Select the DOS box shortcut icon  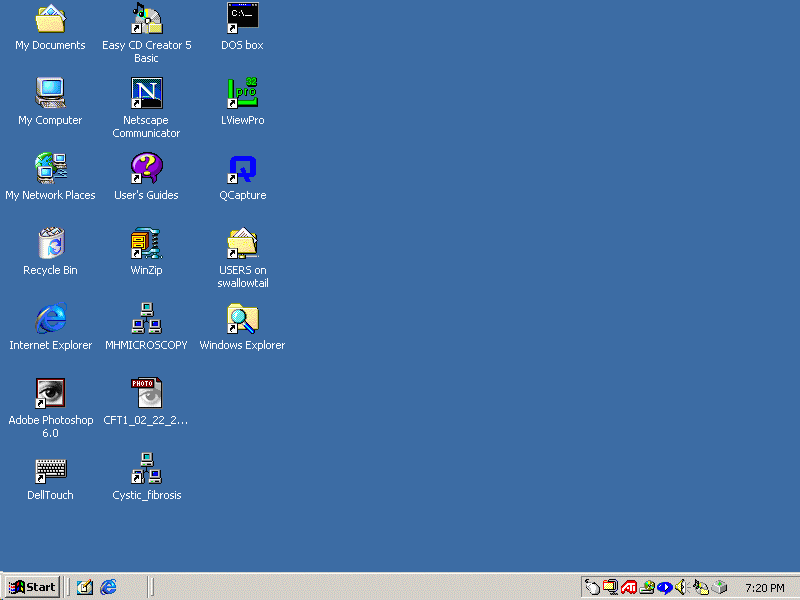tap(242, 18)
